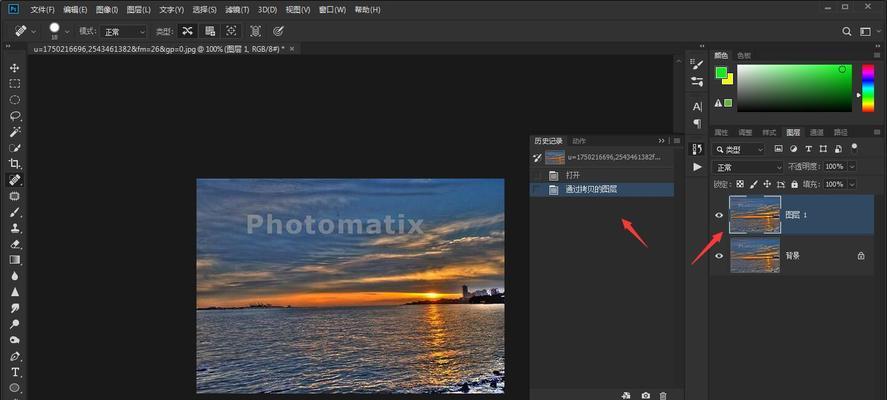
Task: Toggle shape layer filter
Action: coord(823,149)
